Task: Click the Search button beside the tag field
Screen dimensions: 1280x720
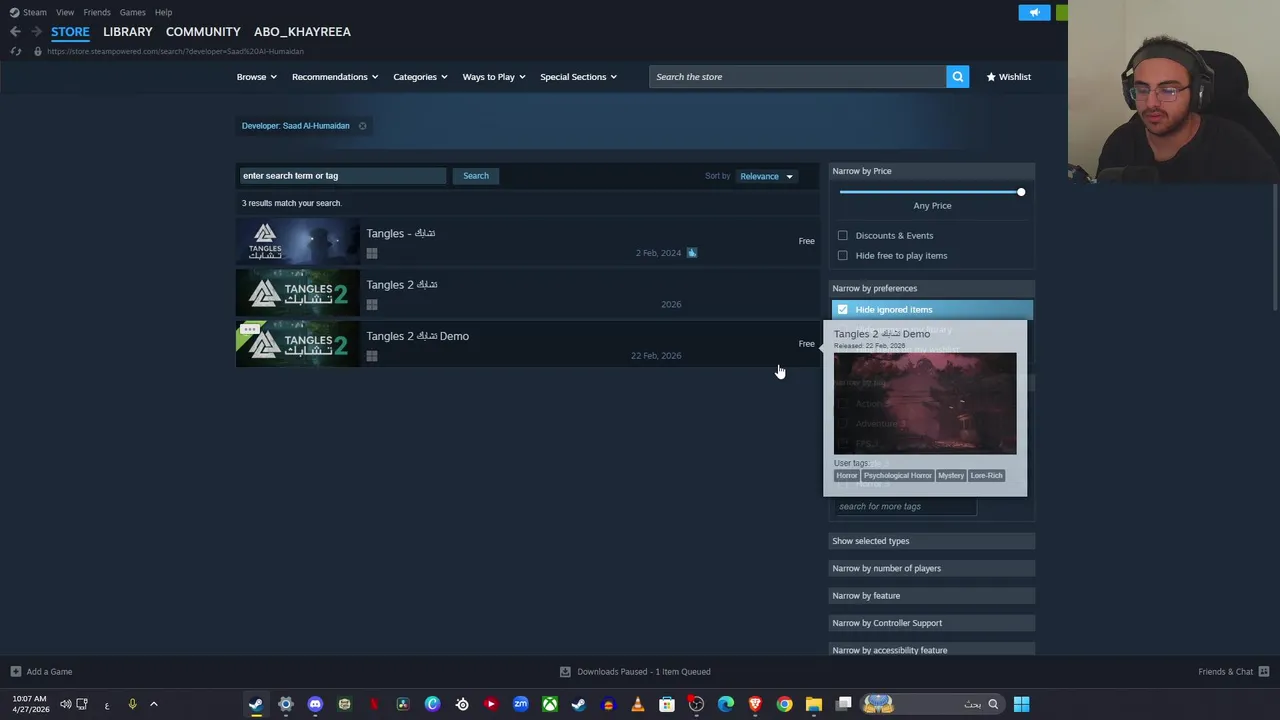Action: point(476,176)
